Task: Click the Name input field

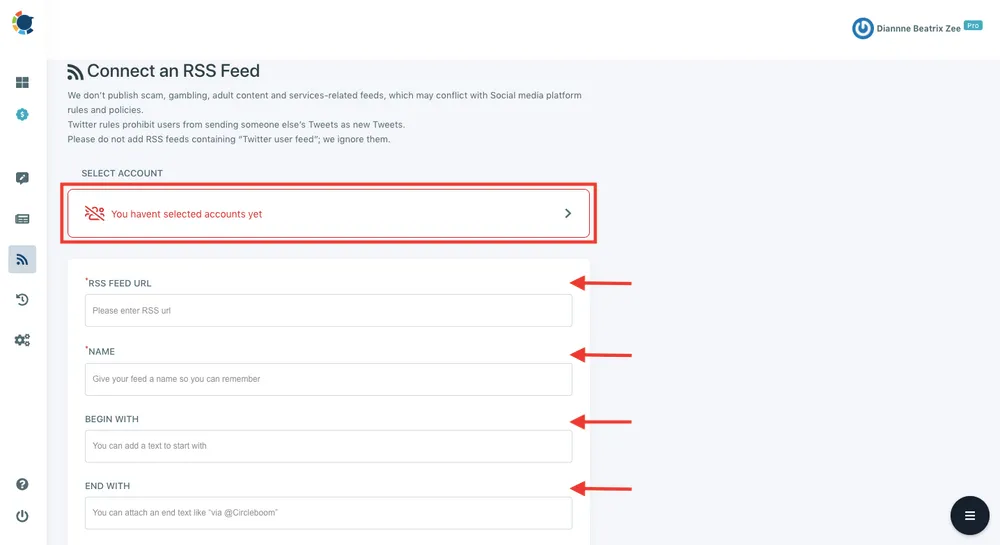Action: click(328, 379)
